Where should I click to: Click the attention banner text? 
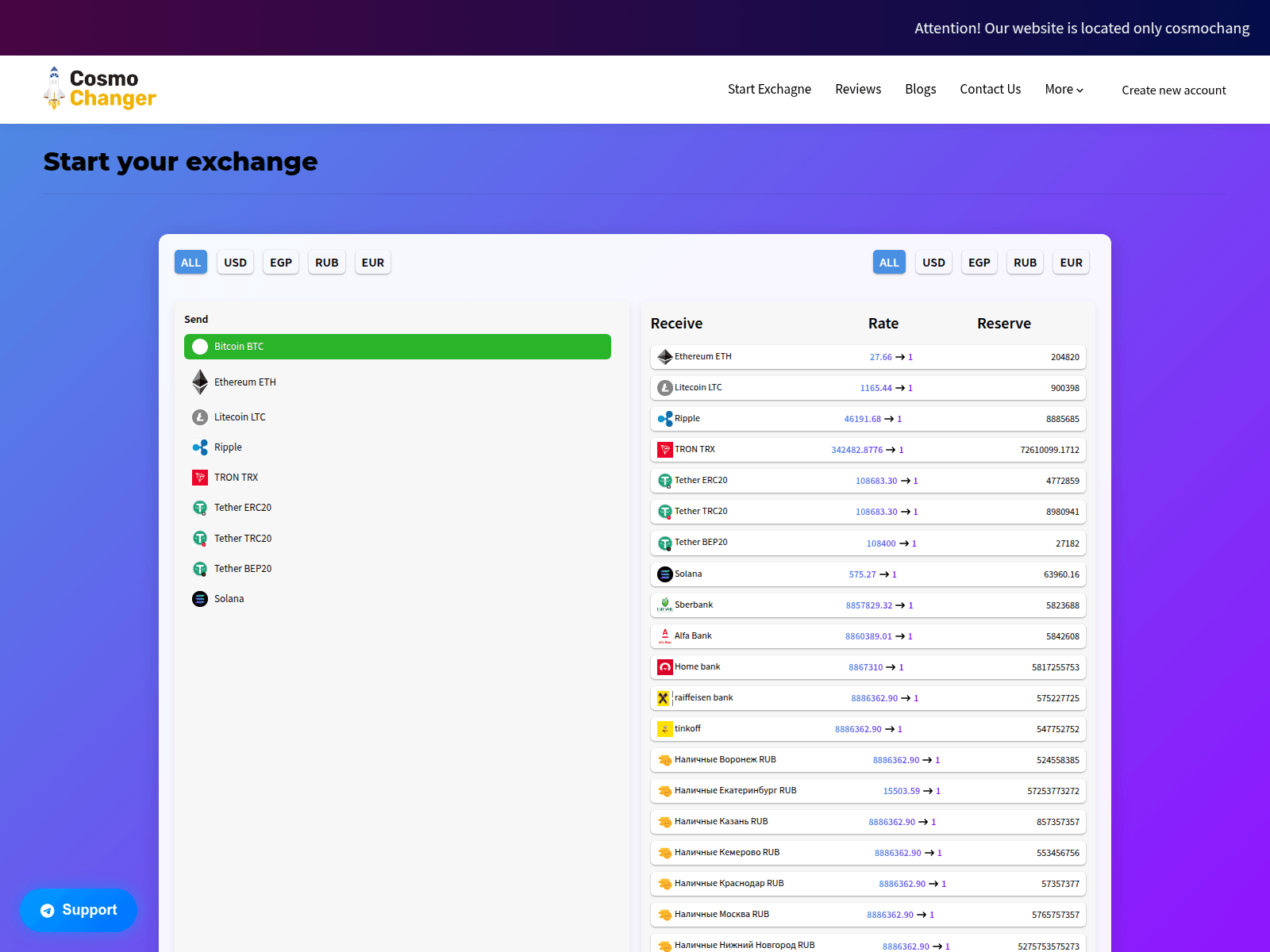tap(1082, 29)
